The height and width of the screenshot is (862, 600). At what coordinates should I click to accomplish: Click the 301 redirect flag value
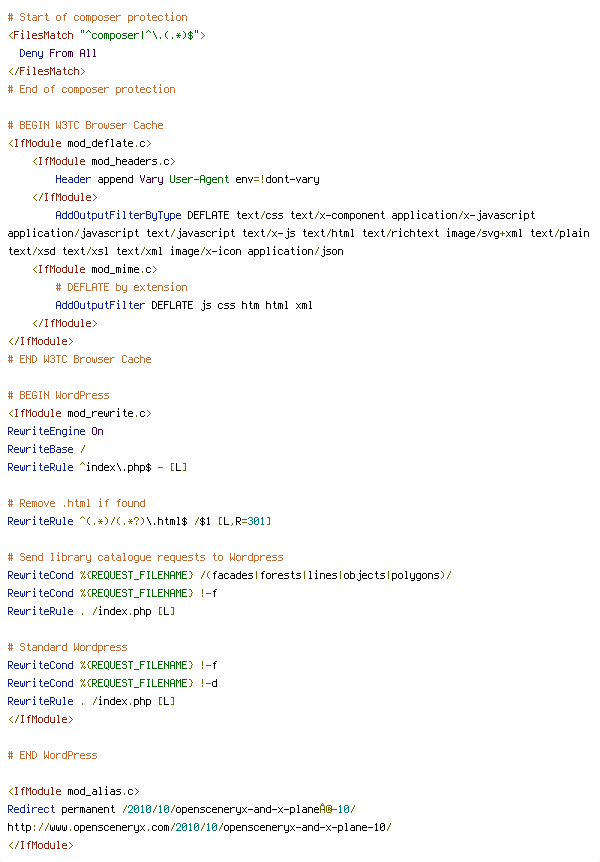pyautogui.click(x=257, y=521)
